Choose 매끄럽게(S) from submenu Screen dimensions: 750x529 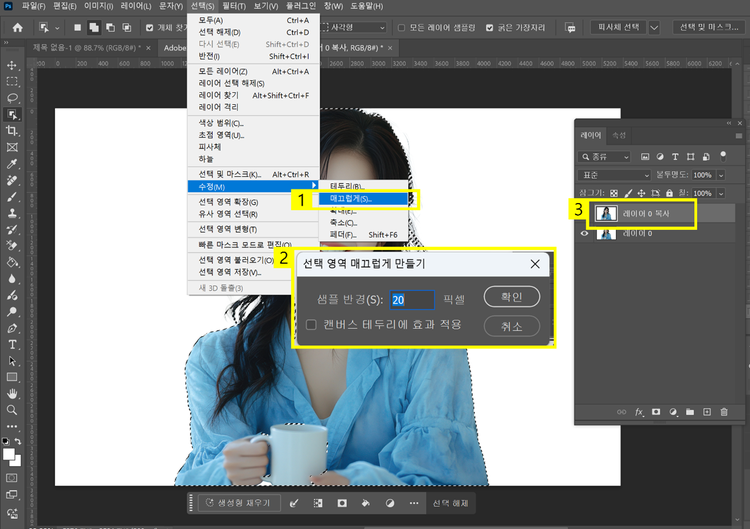364,198
